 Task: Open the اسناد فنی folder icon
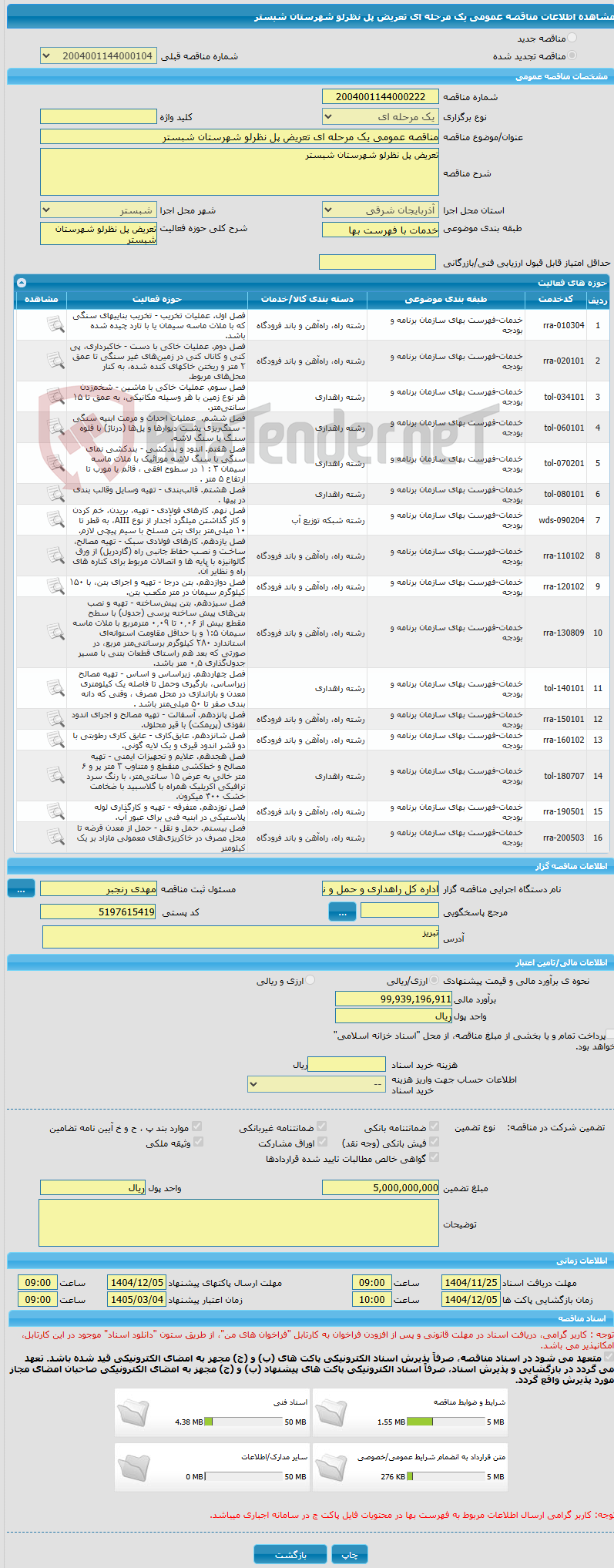pos(133,1412)
